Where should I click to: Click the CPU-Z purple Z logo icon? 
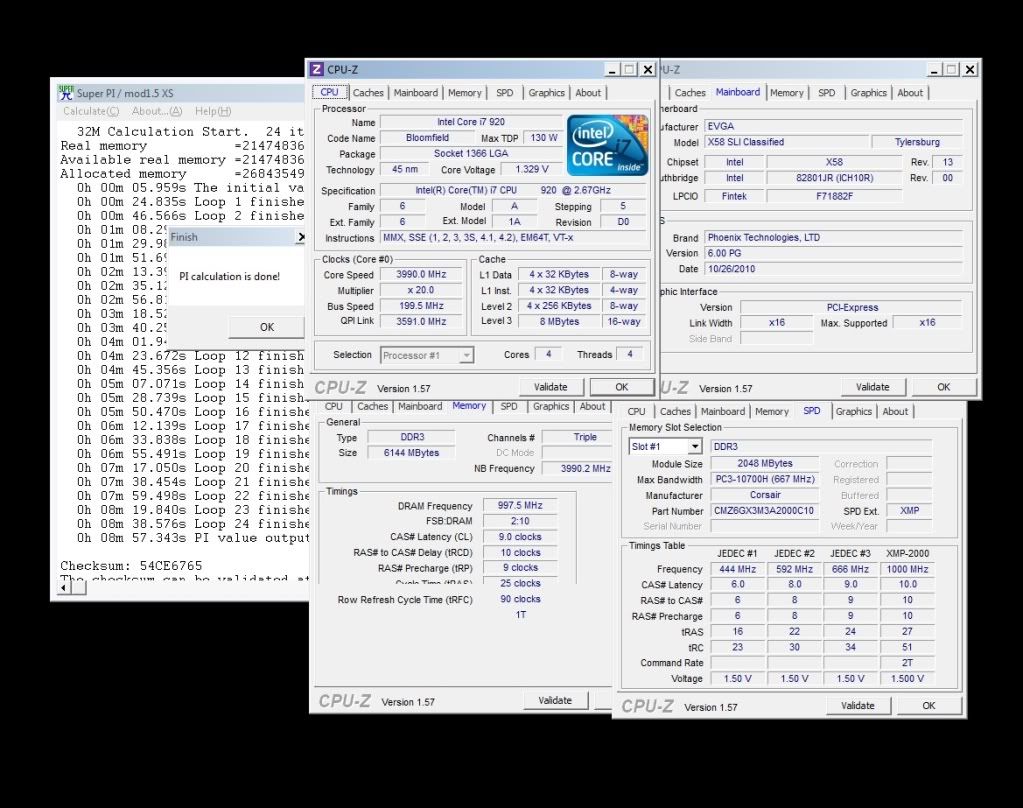(x=316, y=69)
